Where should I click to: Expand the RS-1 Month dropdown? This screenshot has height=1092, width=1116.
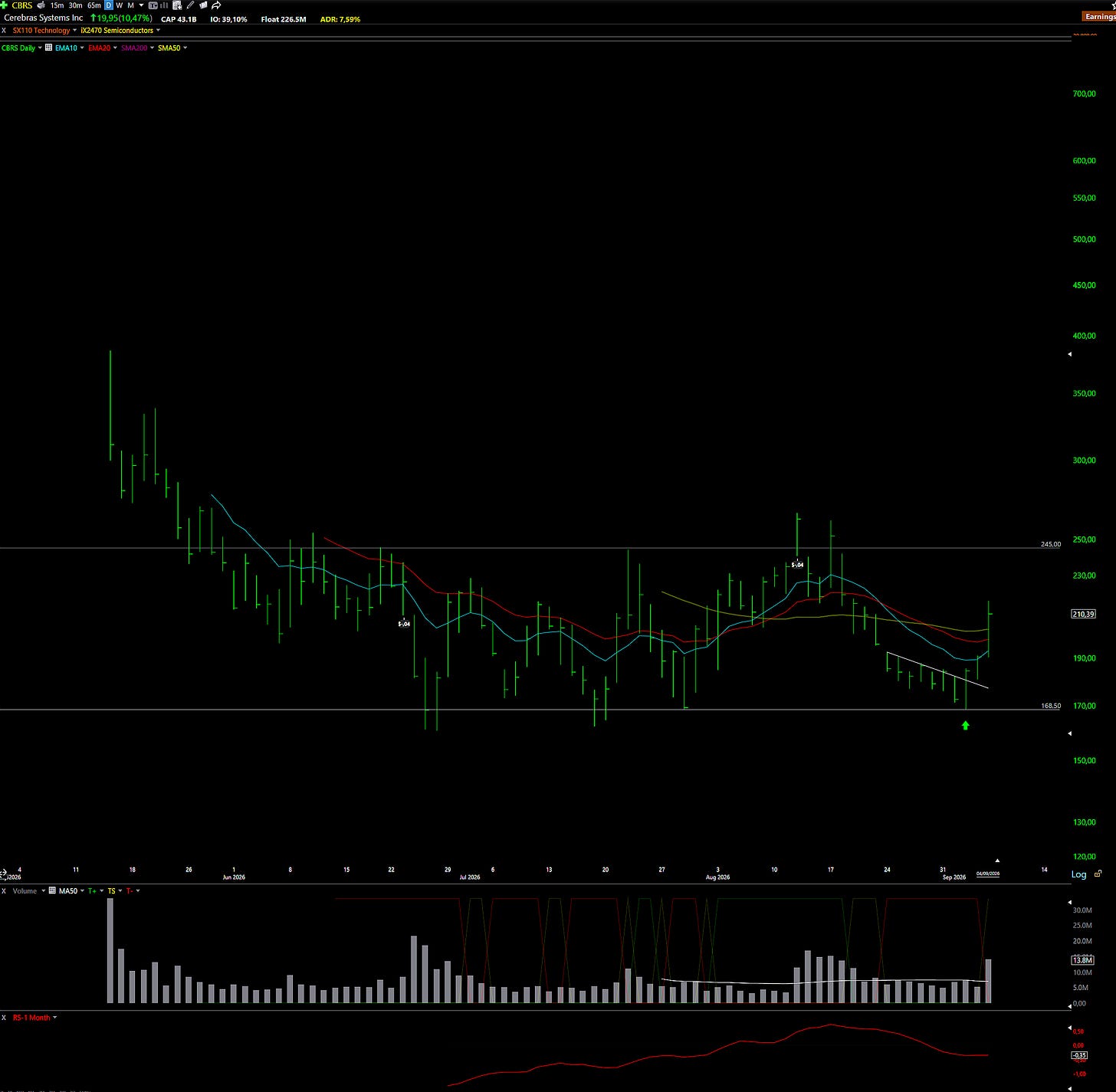coord(55,1018)
